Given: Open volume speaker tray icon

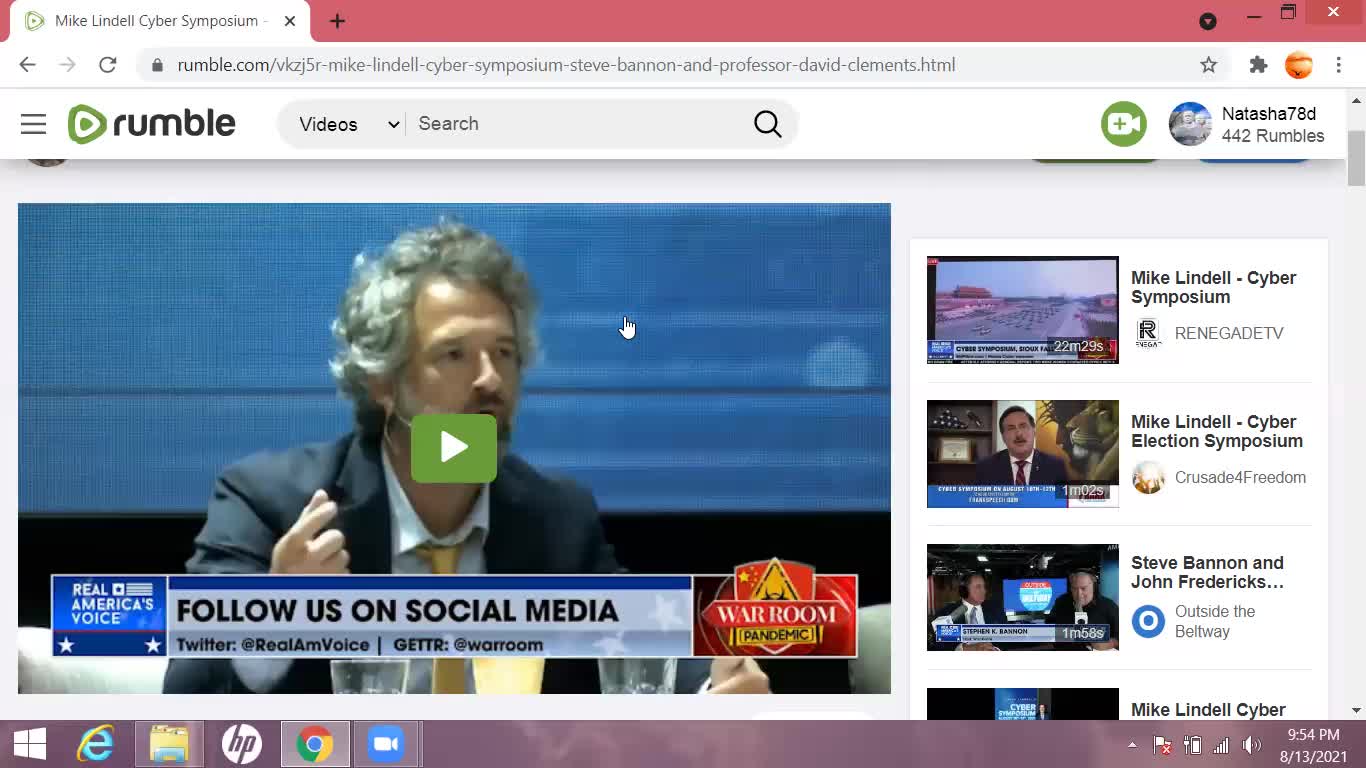Looking at the screenshot, I should [1251, 745].
